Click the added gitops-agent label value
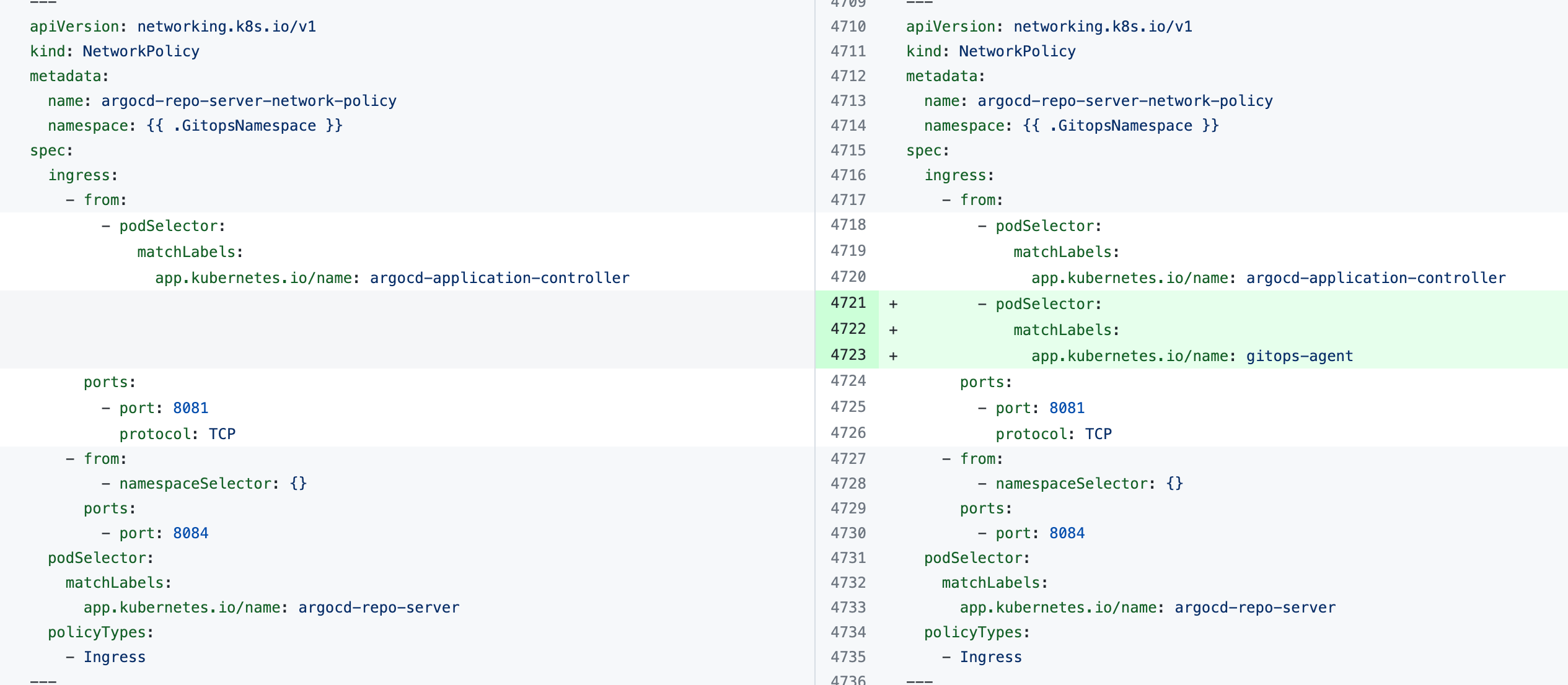1568x685 pixels. [x=1299, y=356]
